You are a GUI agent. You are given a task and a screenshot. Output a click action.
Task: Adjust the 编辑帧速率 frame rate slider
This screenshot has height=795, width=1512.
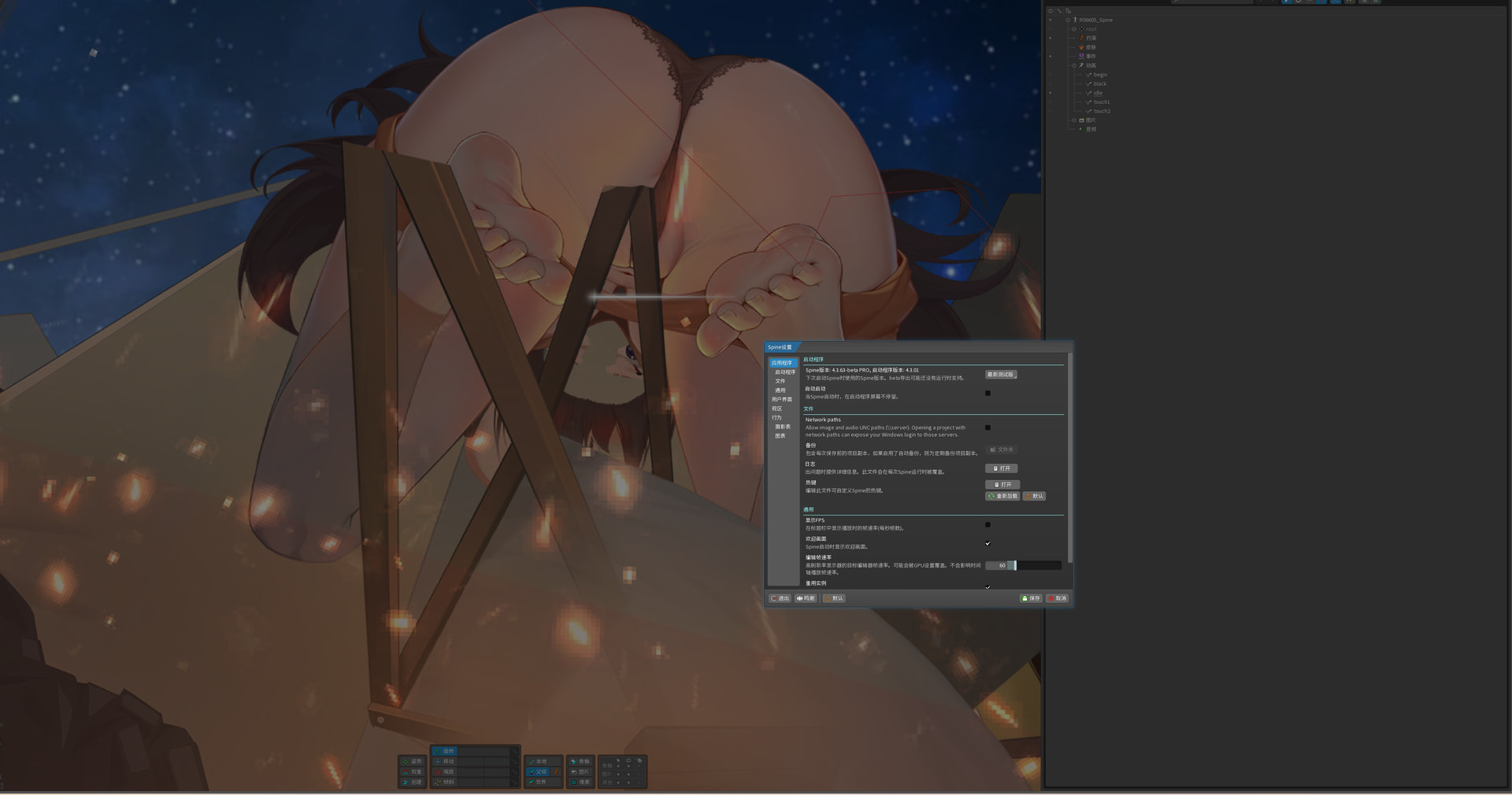pos(1023,565)
